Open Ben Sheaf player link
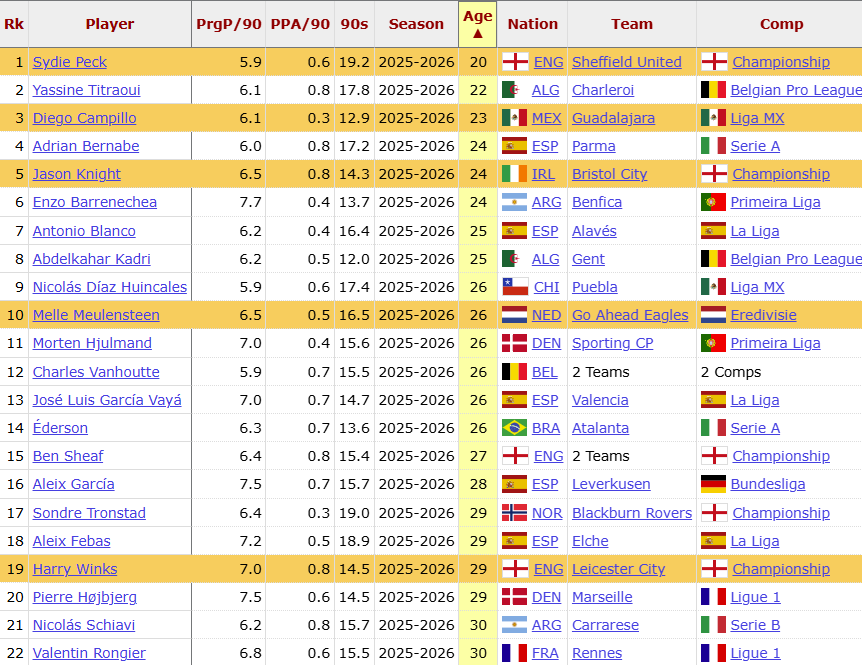Viewport: 862px width, 665px height. coord(68,456)
